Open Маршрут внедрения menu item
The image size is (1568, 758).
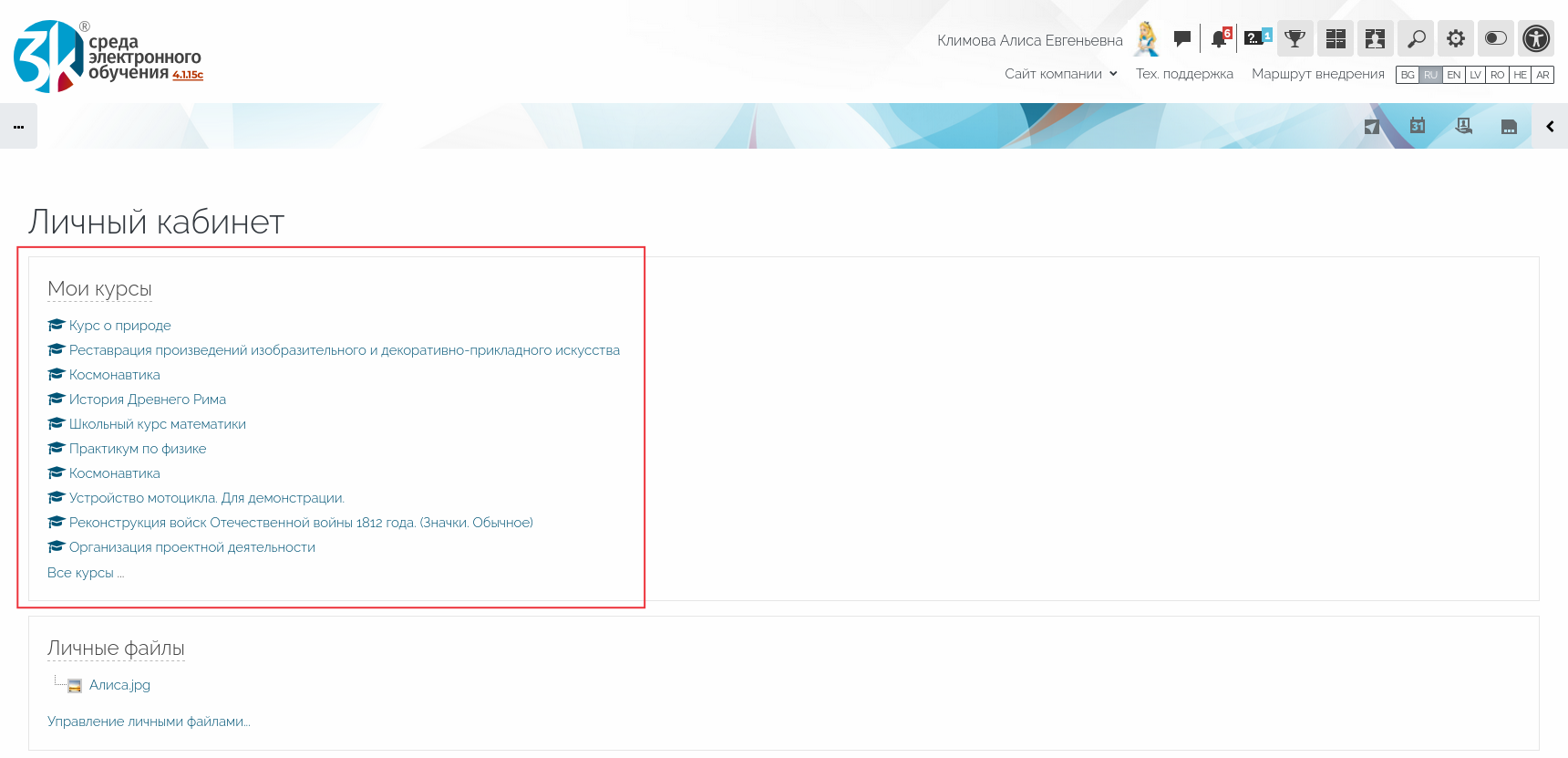tap(1317, 74)
